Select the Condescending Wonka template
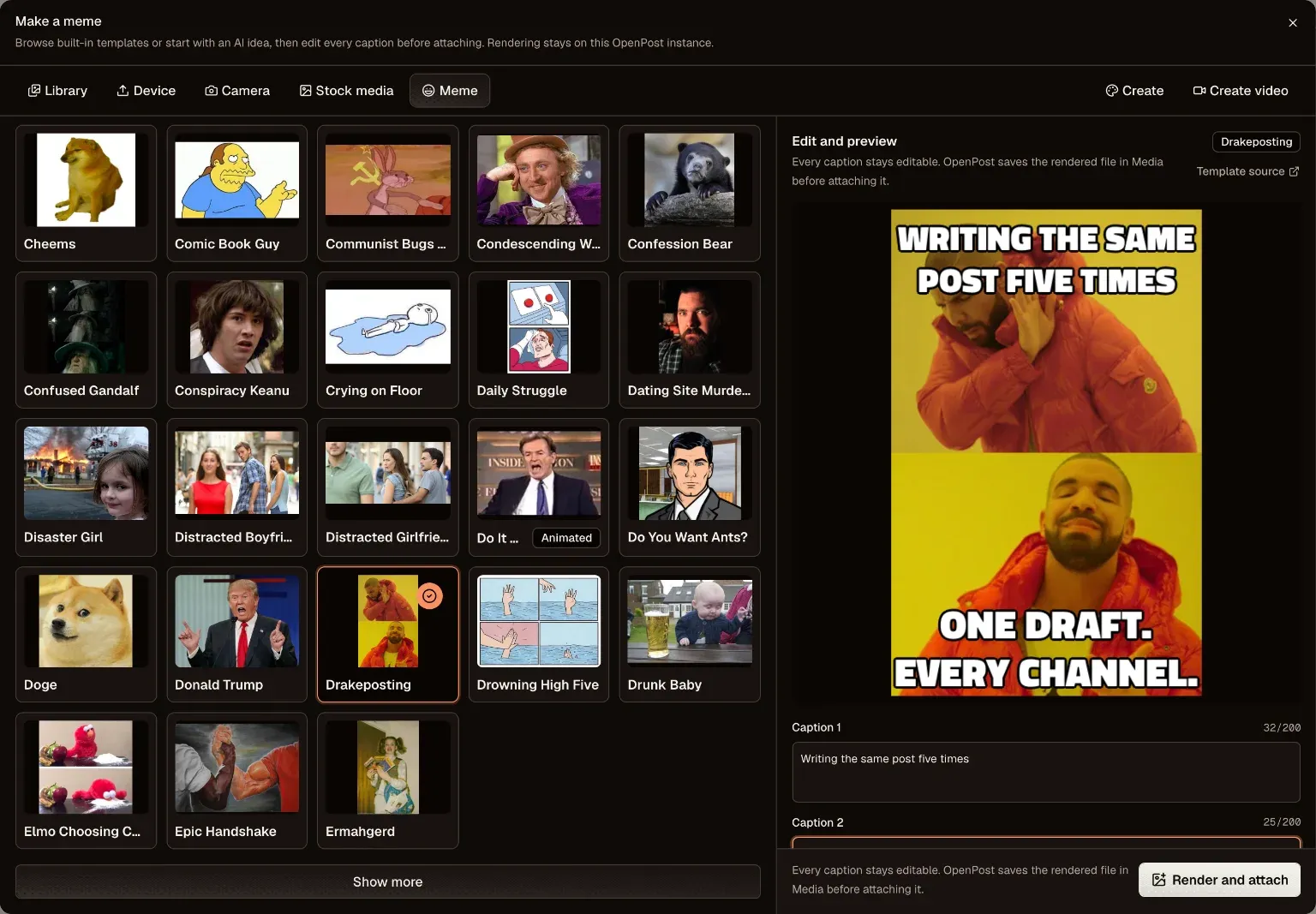The image size is (1316, 914). (539, 193)
